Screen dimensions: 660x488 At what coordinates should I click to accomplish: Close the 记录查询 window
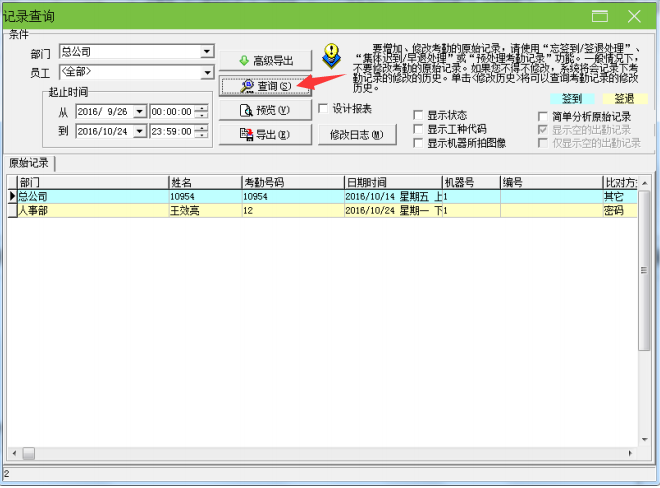[634, 16]
